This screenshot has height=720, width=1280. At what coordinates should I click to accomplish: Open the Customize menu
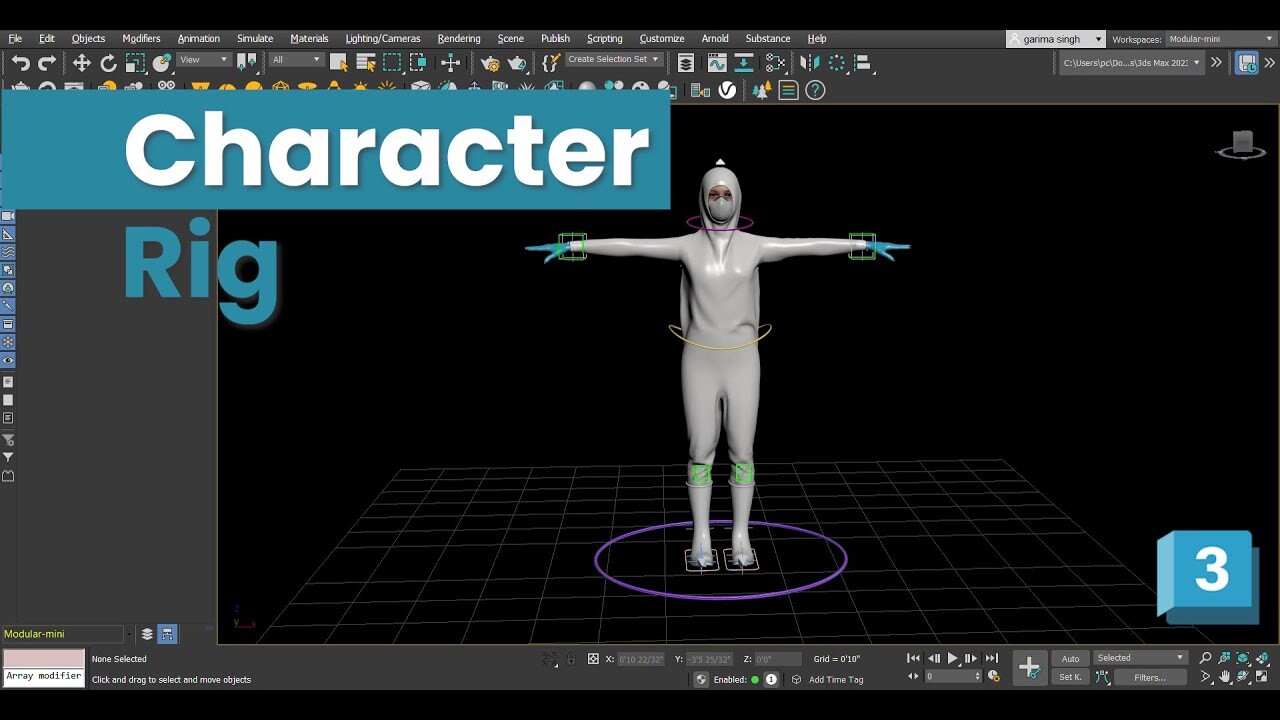coord(662,38)
